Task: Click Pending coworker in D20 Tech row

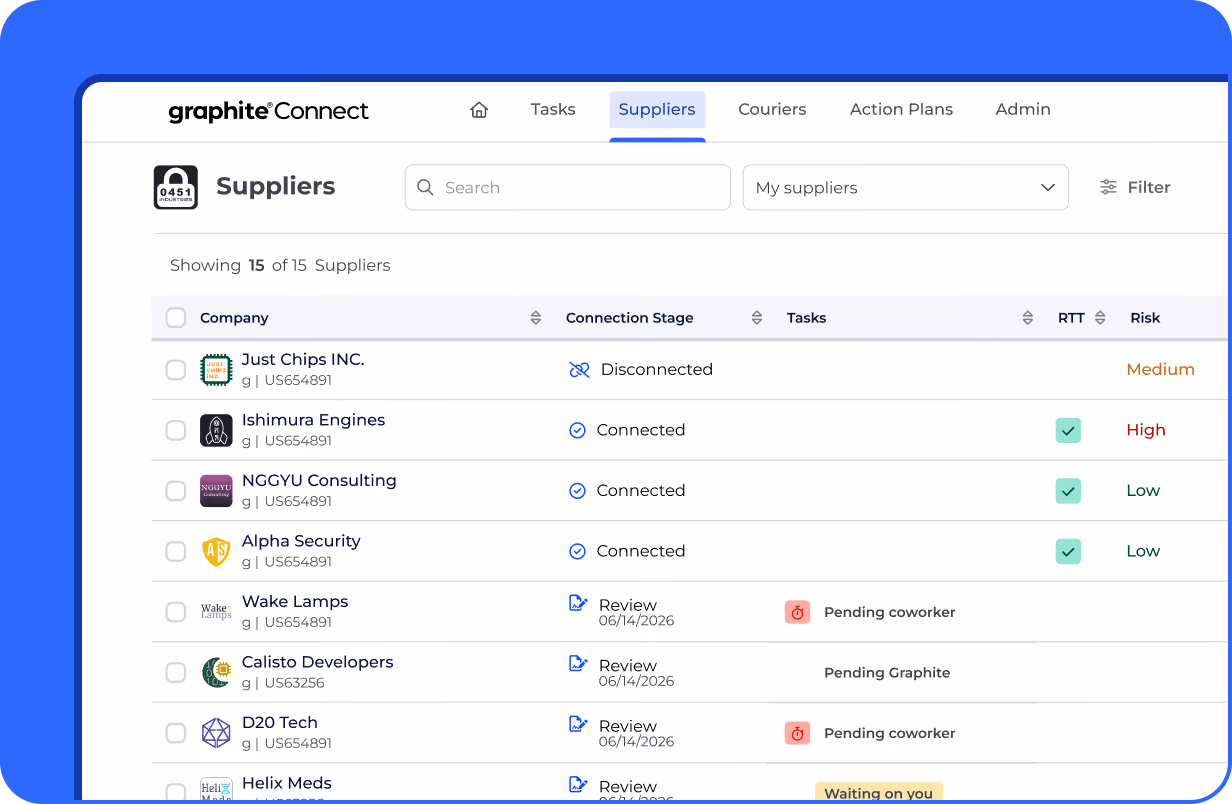Action: pyautogui.click(x=890, y=733)
